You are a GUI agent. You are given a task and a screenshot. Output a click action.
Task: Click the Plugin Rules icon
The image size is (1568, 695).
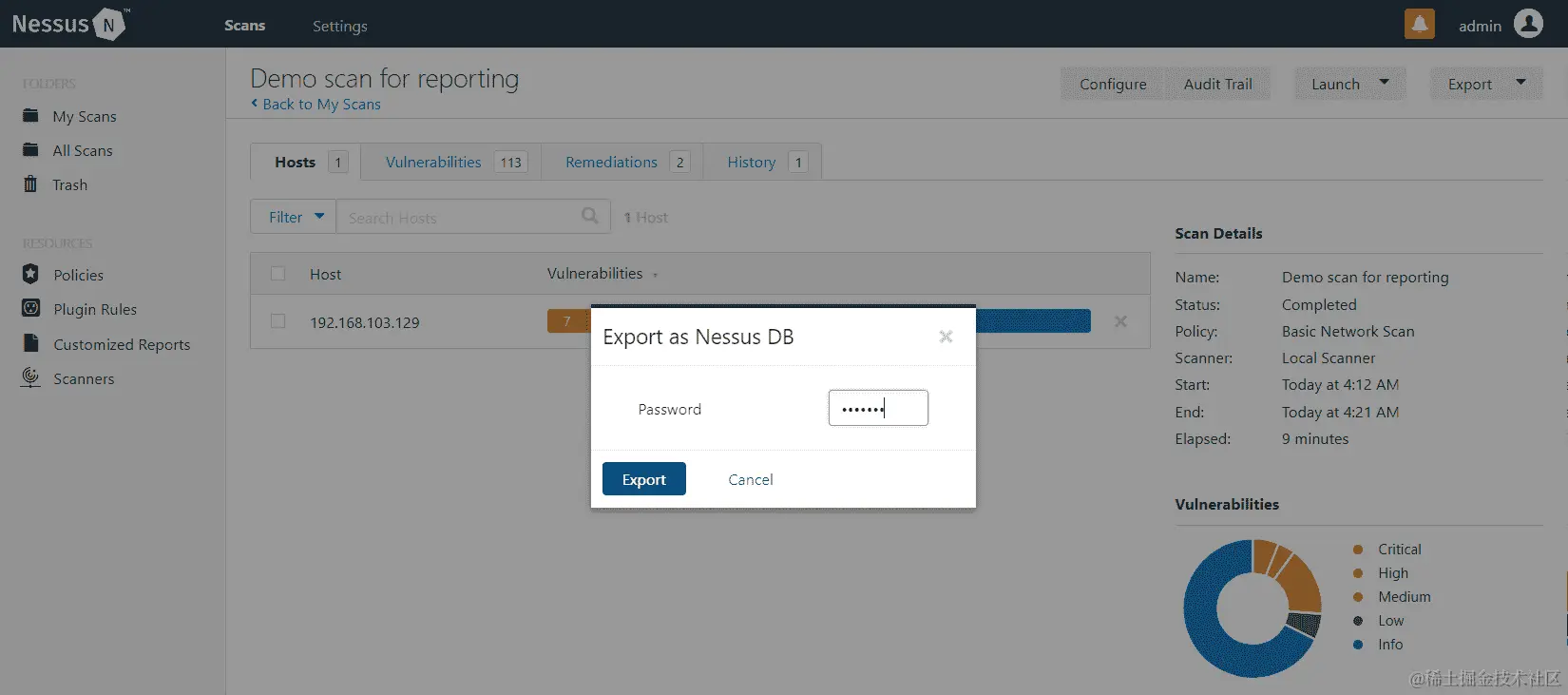point(30,308)
